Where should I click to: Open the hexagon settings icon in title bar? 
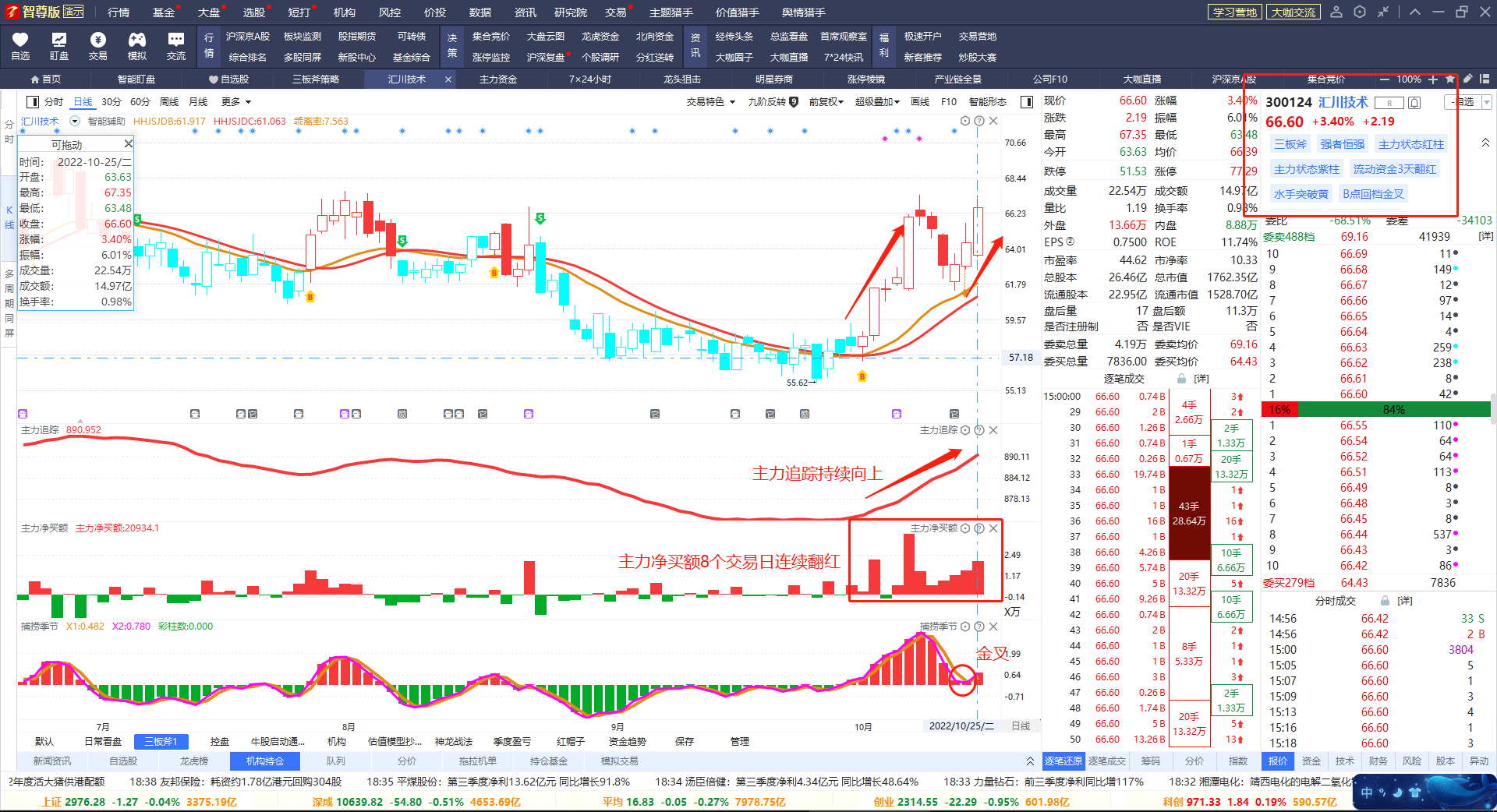coord(1360,12)
